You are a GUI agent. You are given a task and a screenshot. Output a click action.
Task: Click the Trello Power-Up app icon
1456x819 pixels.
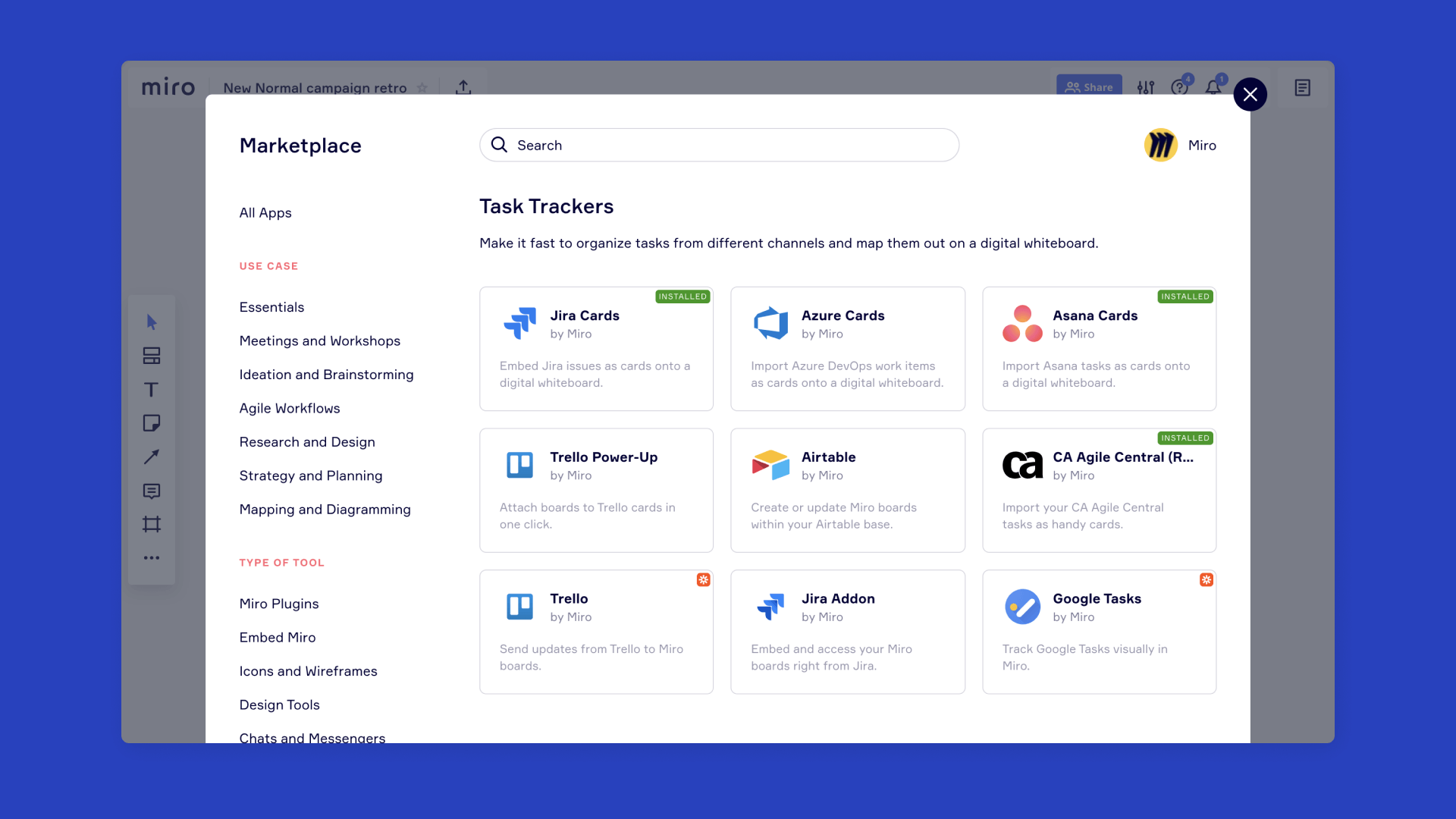520,464
